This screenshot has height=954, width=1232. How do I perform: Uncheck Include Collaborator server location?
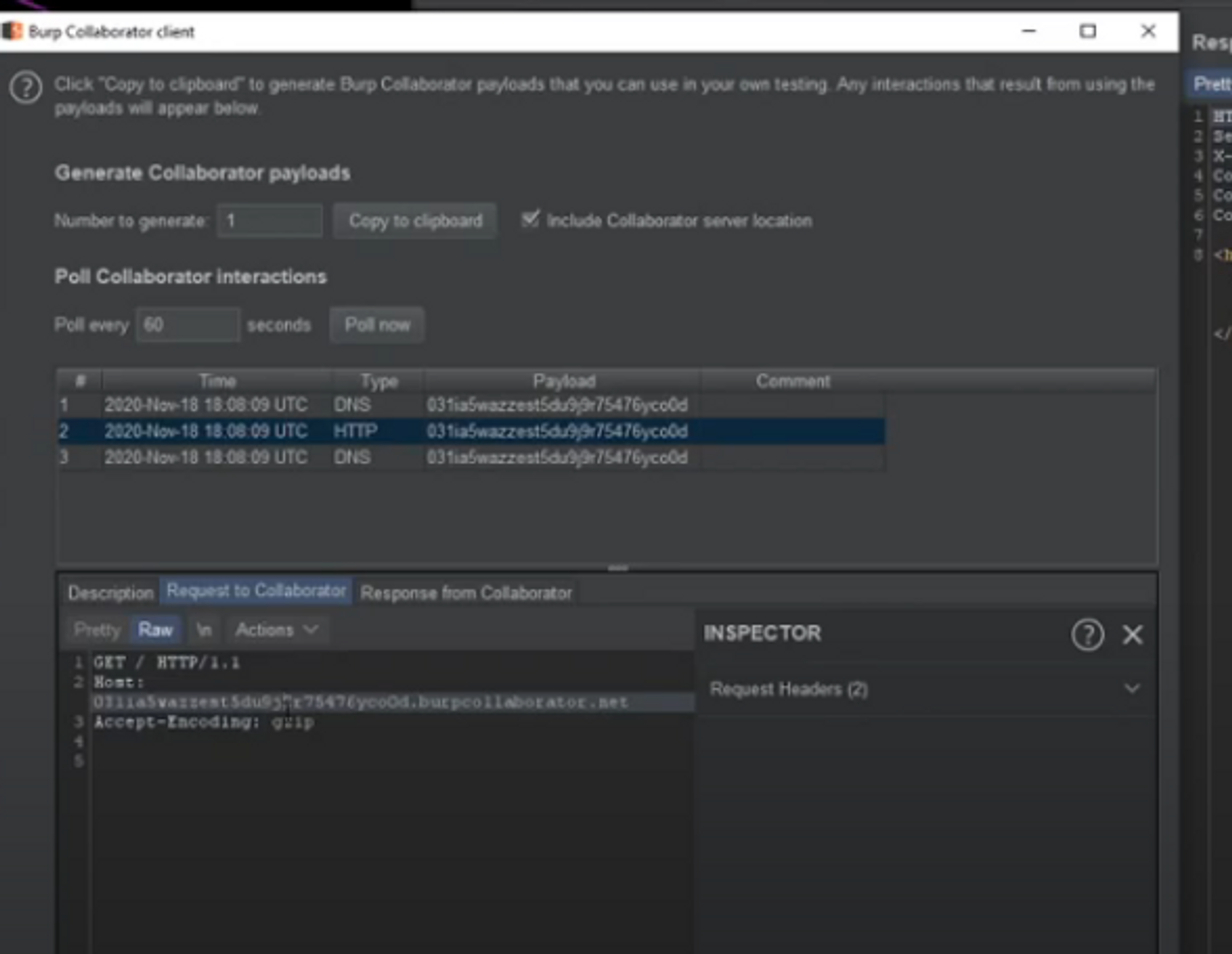pos(531,220)
